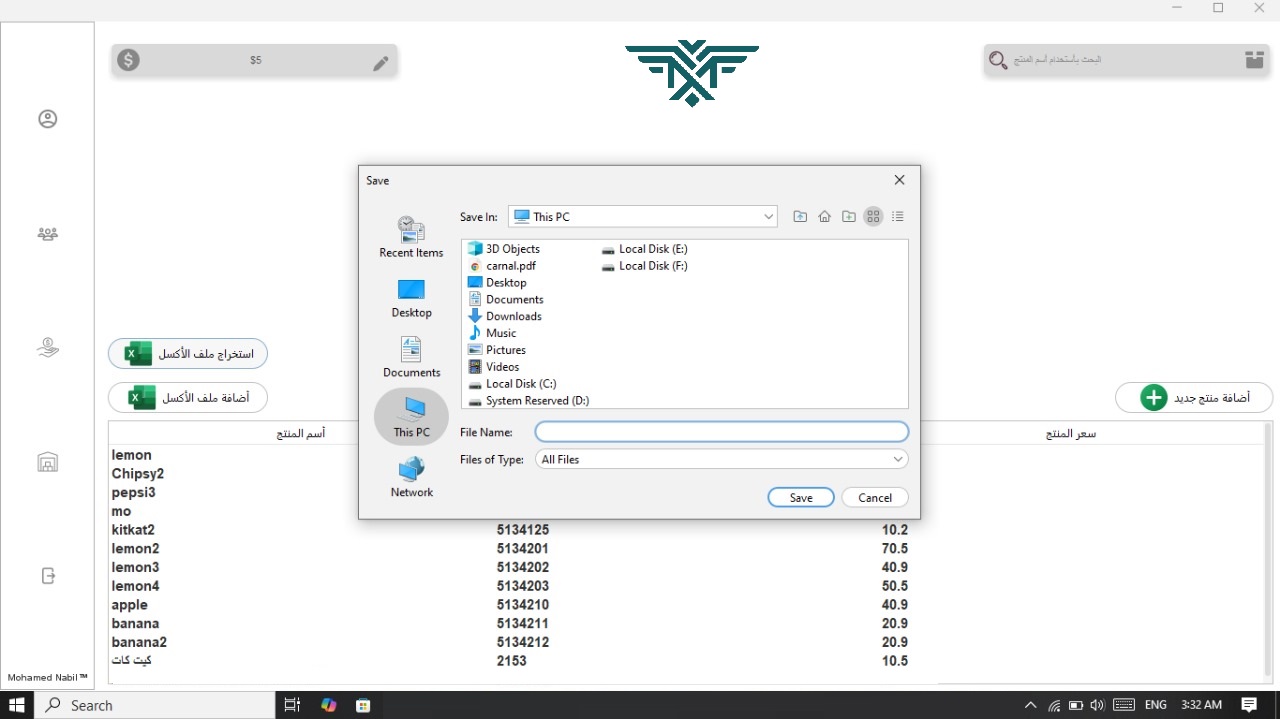Click the dollar coin icon
Screen dimensions: 1280x719
(128, 60)
